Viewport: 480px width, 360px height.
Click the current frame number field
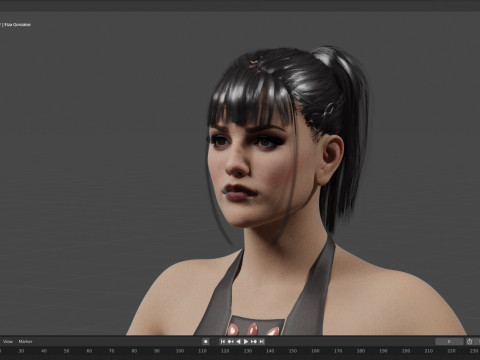(449, 341)
